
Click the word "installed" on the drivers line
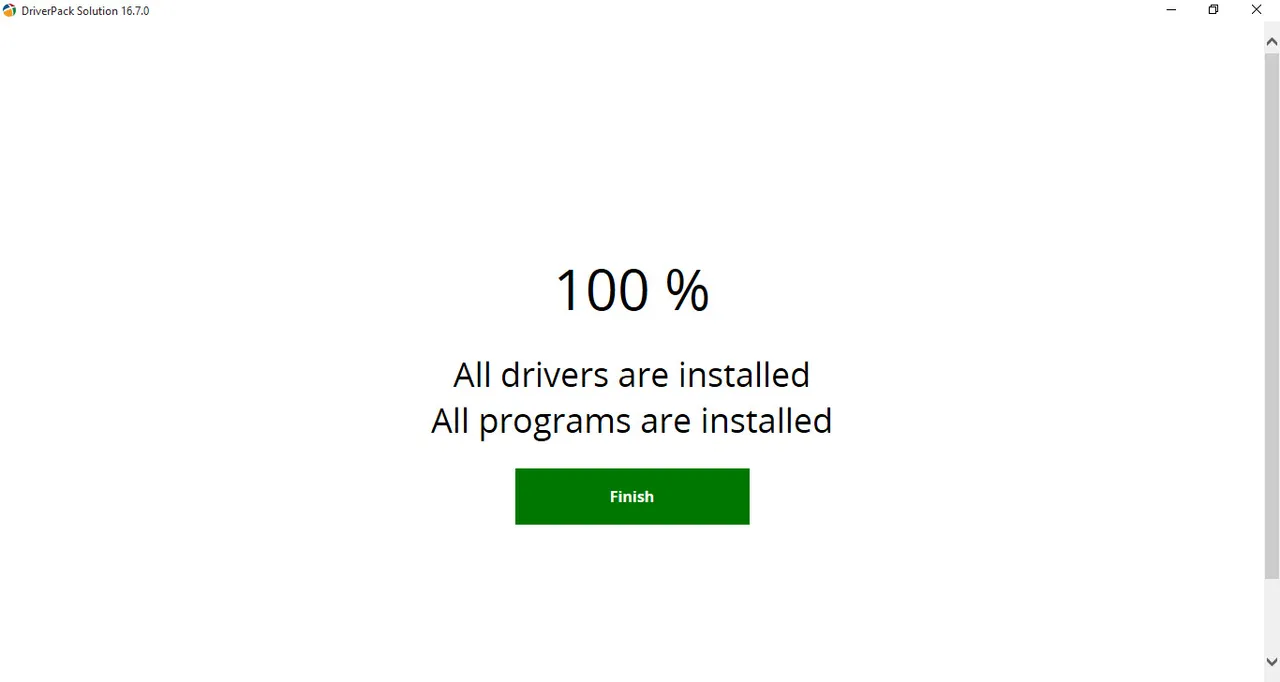click(x=744, y=375)
